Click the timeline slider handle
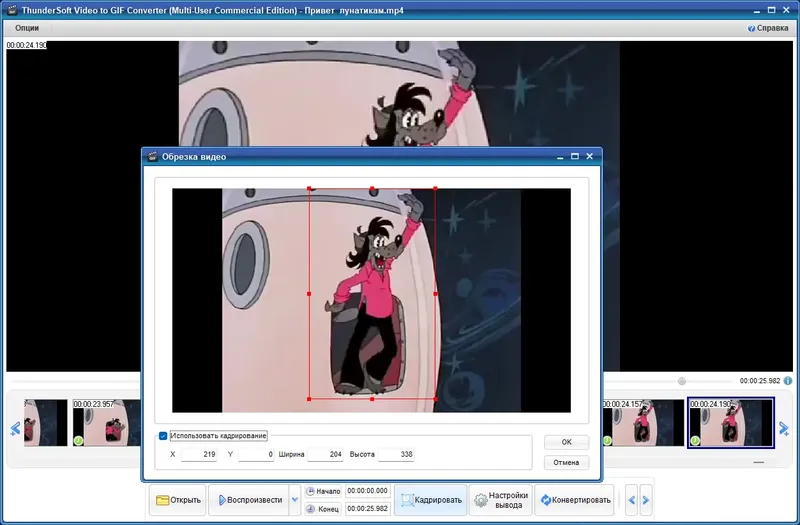Image resolution: width=800 pixels, height=525 pixels. (682, 381)
